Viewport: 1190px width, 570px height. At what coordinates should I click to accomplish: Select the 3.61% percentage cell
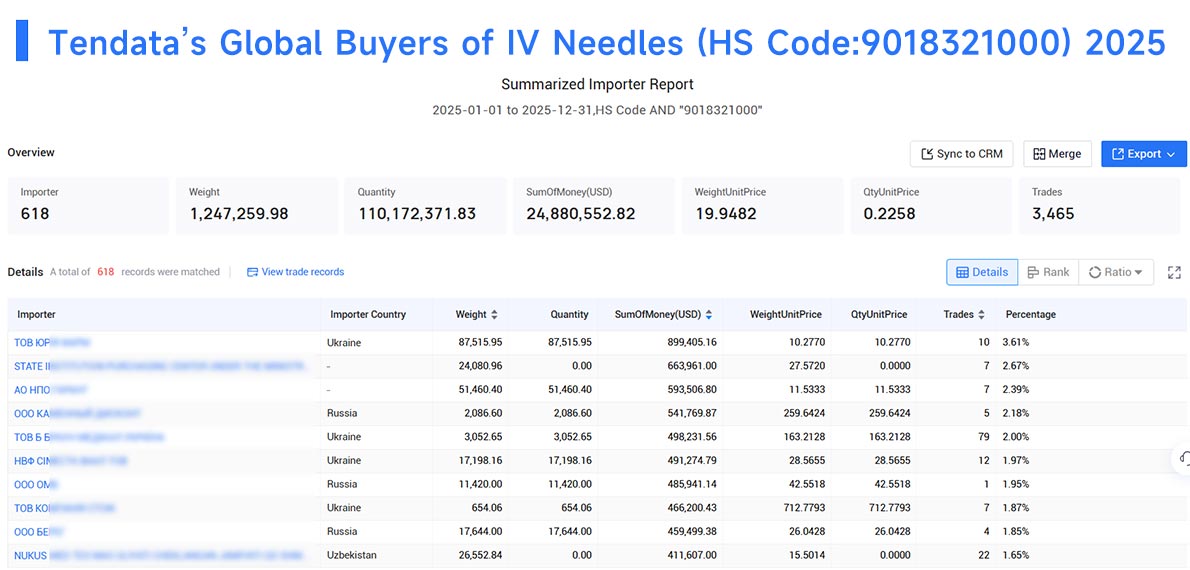[x=1015, y=343]
